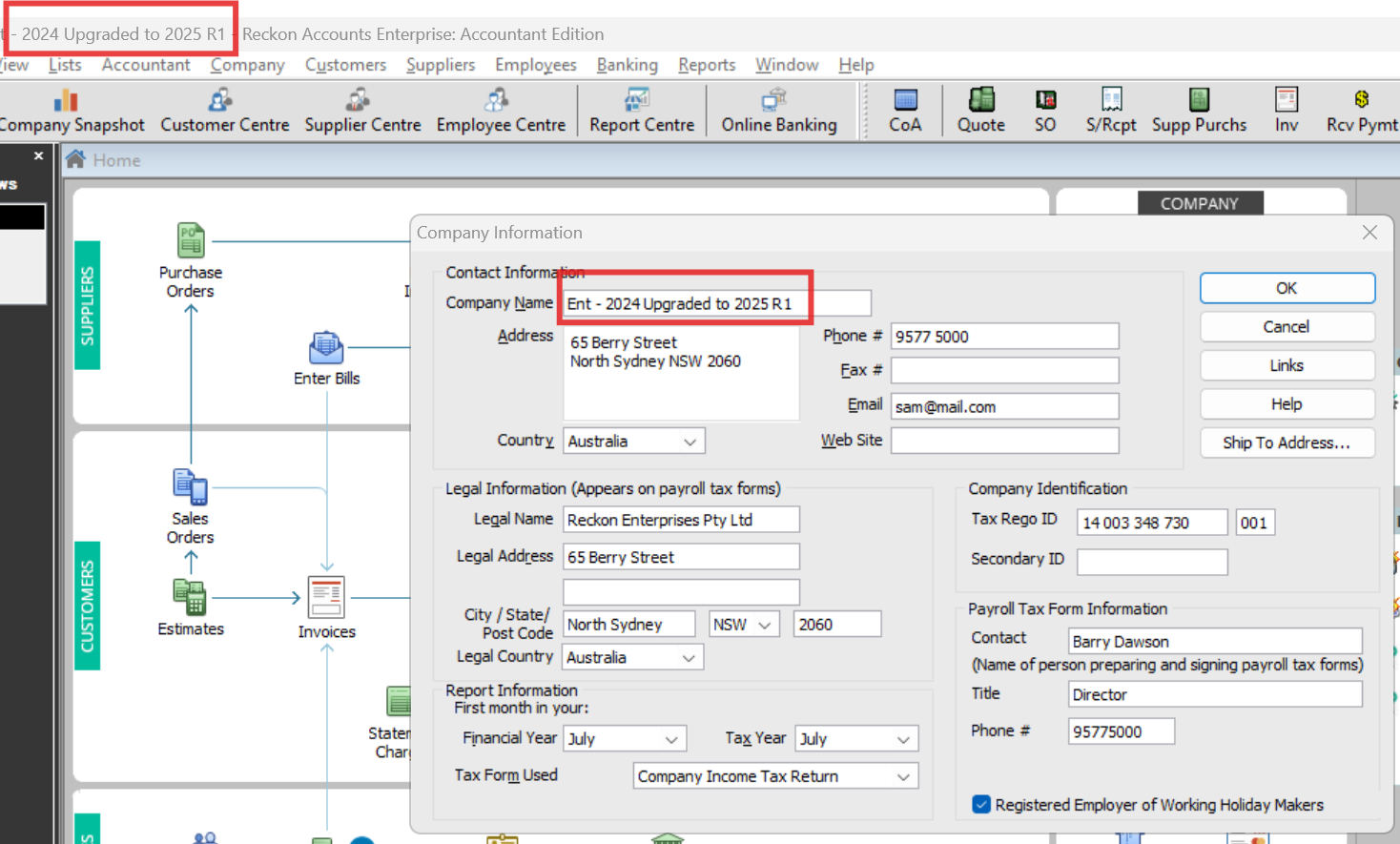Open the Report Centre
Screen dimensions: 1400x844
click(x=642, y=112)
